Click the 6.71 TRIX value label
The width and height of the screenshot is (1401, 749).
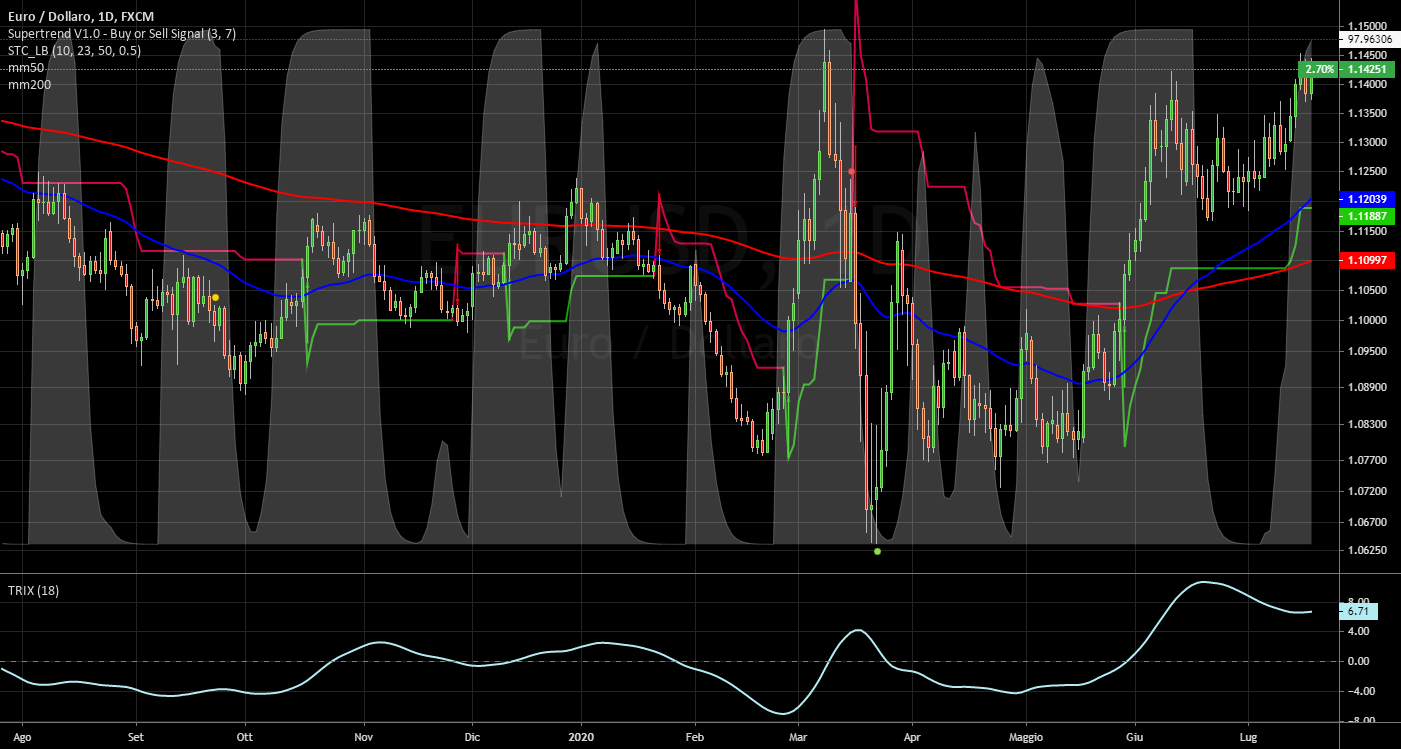point(1358,611)
